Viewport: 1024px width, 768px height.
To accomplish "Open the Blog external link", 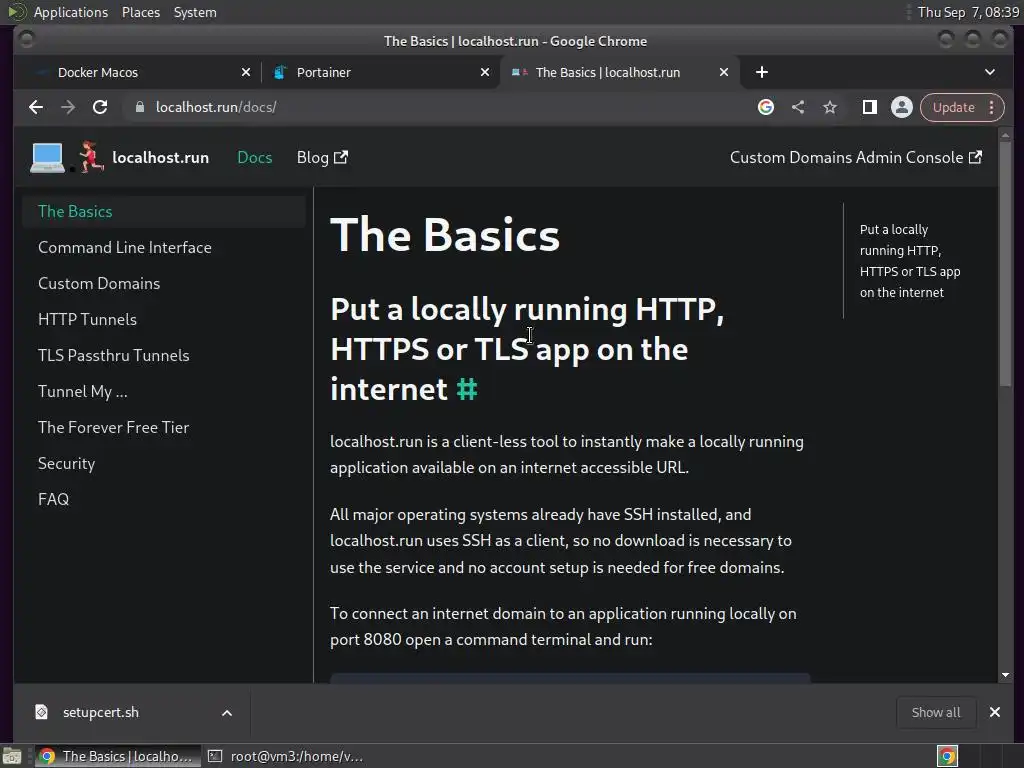I will (322, 157).
